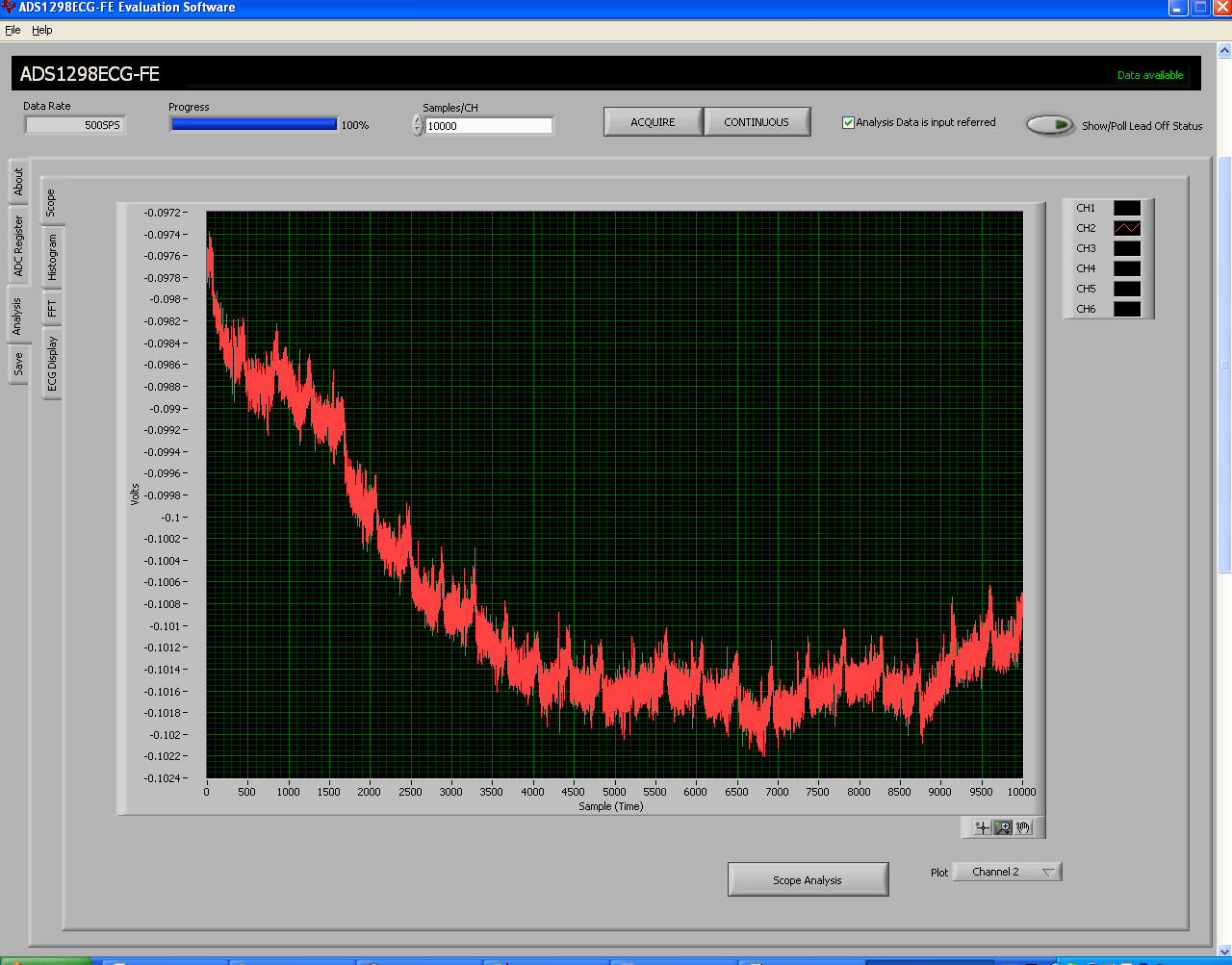Switch to the About tab

coord(18,182)
